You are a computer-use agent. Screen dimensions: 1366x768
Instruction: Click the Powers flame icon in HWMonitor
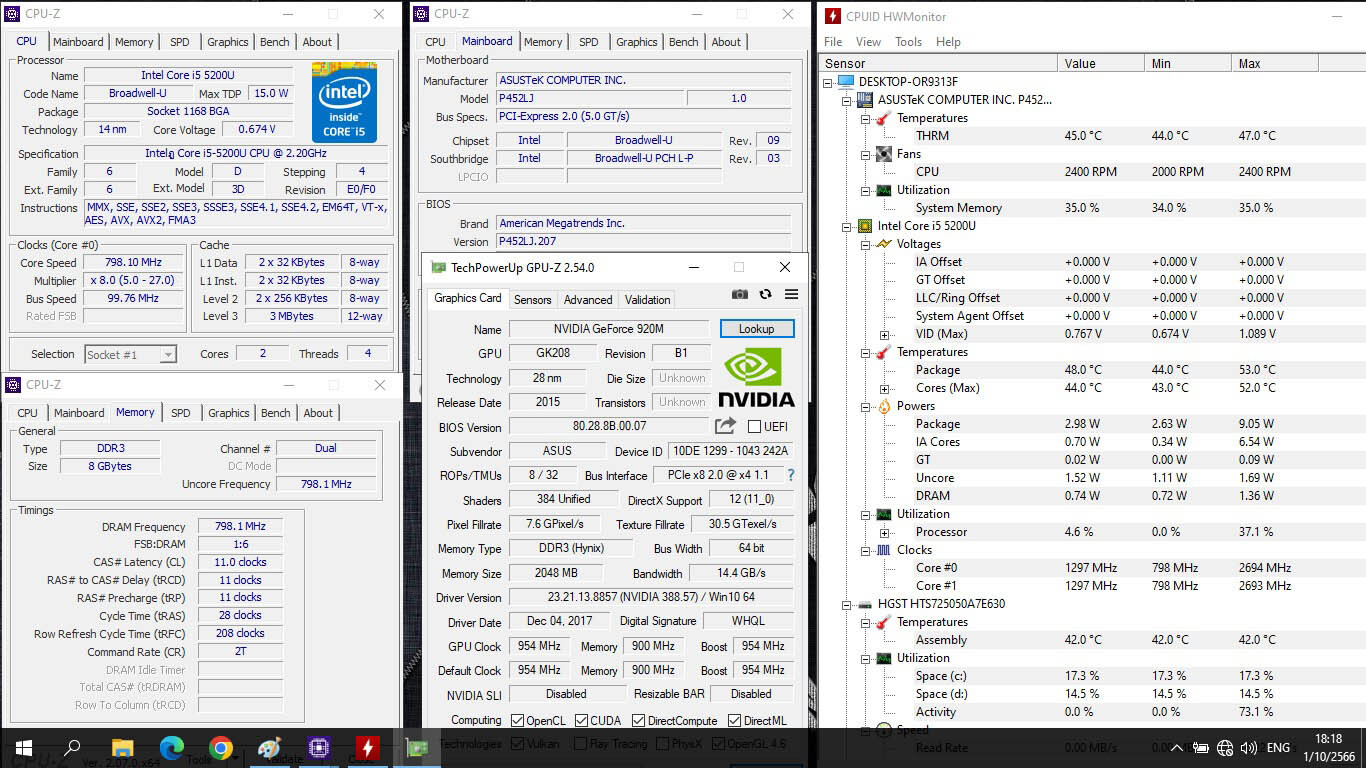point(883,405)
